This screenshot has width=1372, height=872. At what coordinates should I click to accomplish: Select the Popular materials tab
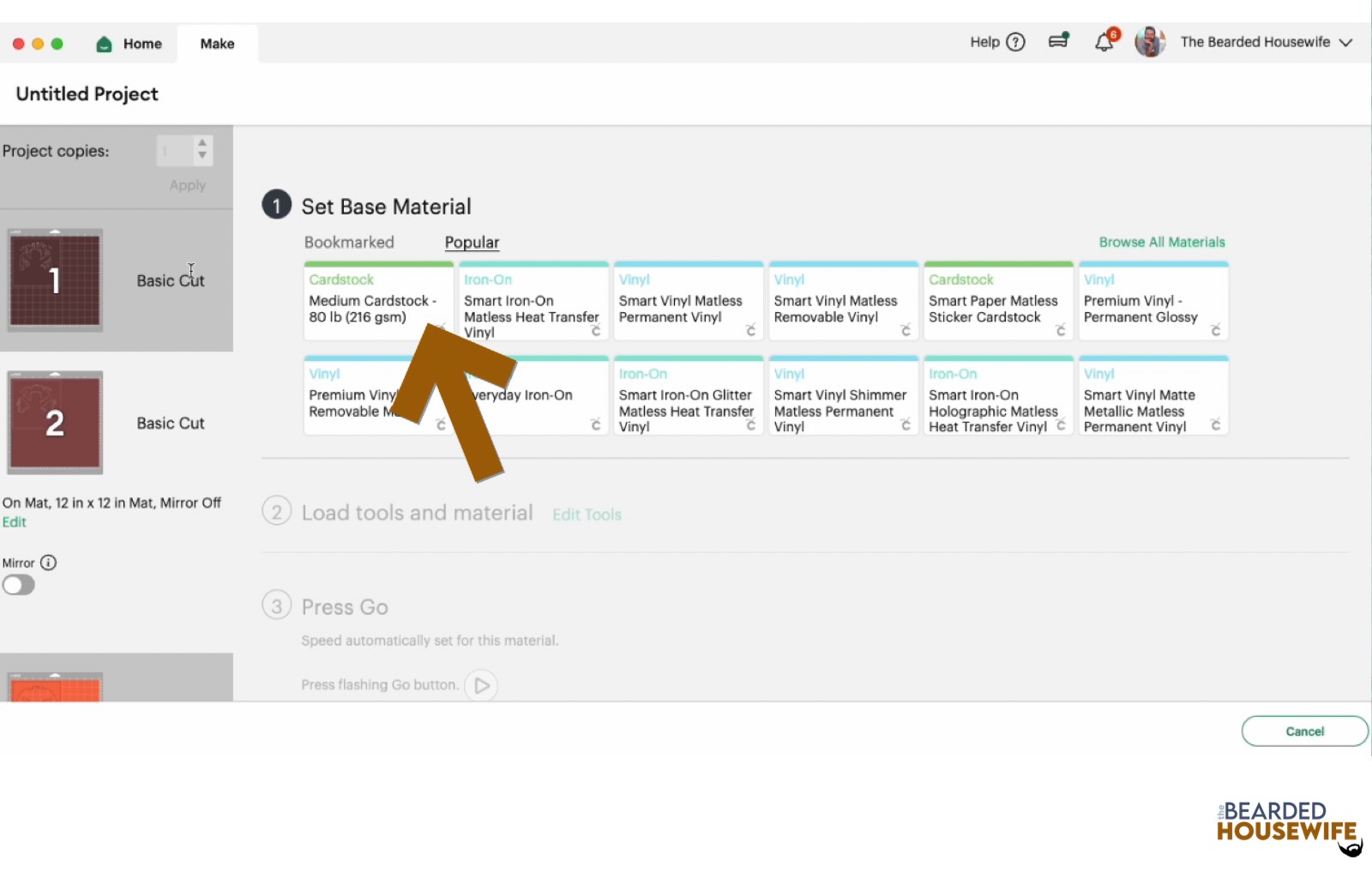coord(471,242)
